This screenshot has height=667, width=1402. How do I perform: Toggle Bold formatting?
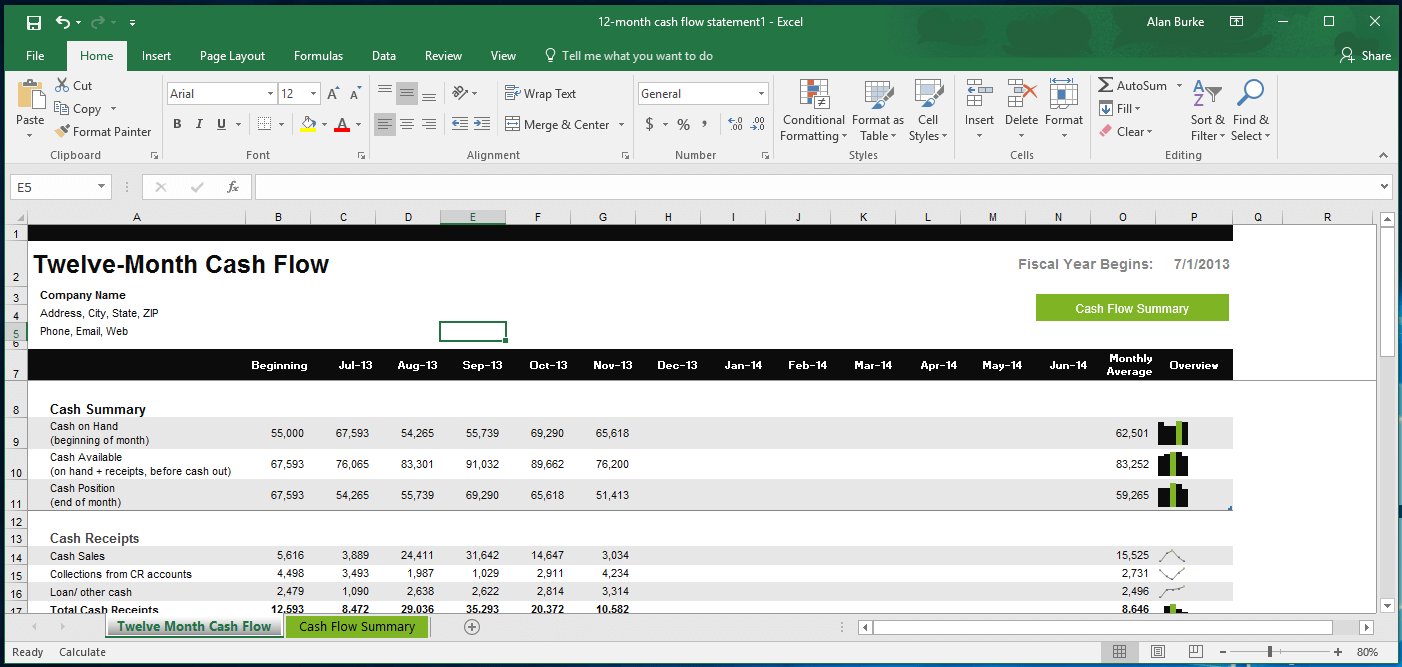coord(177,124)
